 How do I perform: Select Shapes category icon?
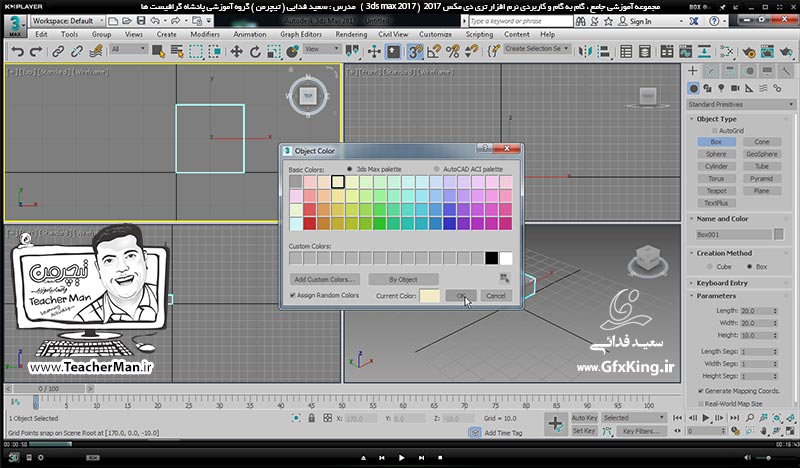(x=707, y=88)
